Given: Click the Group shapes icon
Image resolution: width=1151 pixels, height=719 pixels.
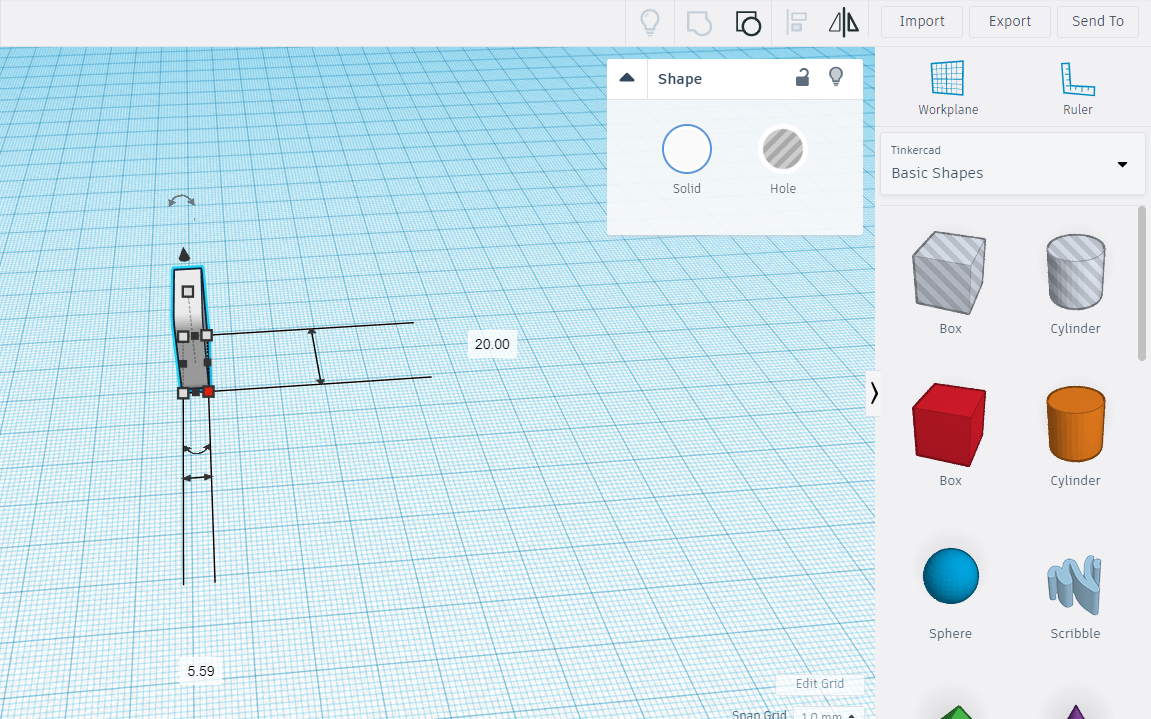Looking at the screenshot, I should pos(699,23).
